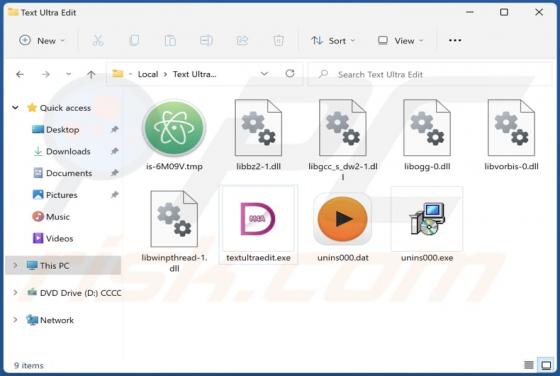The width and height of the screenshot is (560, 376).
Task: Click the pin icon beside Documents
Action: (x=114, y=173)
